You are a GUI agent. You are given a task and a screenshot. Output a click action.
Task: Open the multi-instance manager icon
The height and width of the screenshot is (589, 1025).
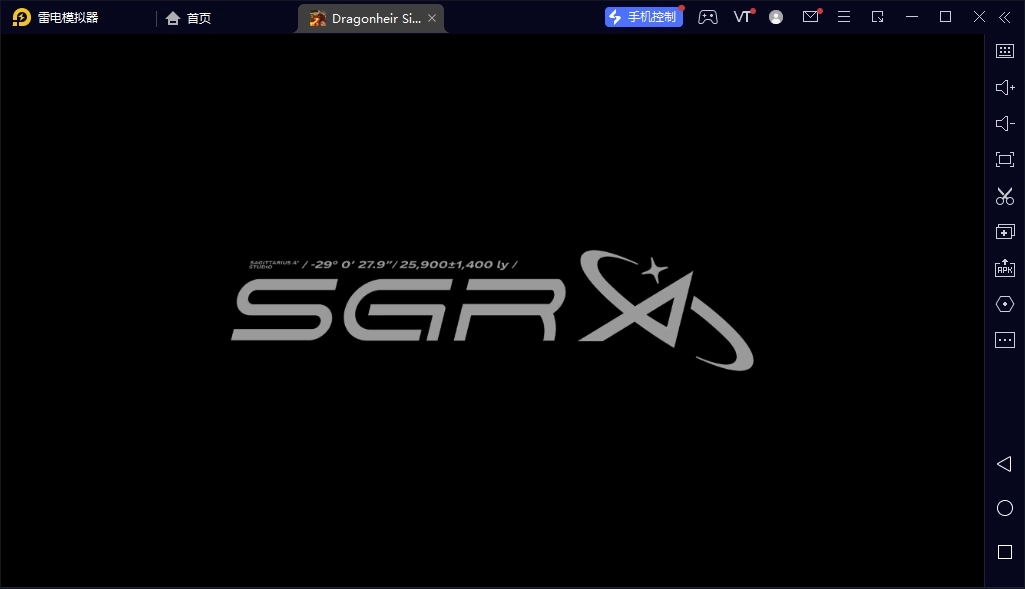(x=1005, y=232)
